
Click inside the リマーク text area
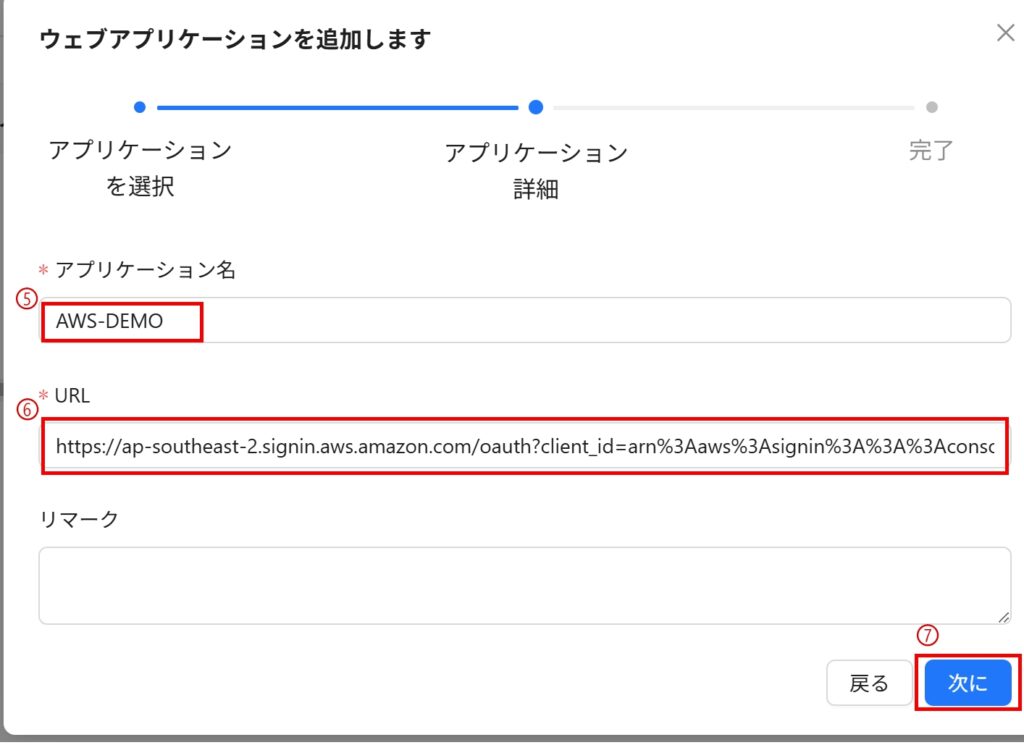point(524,585)
